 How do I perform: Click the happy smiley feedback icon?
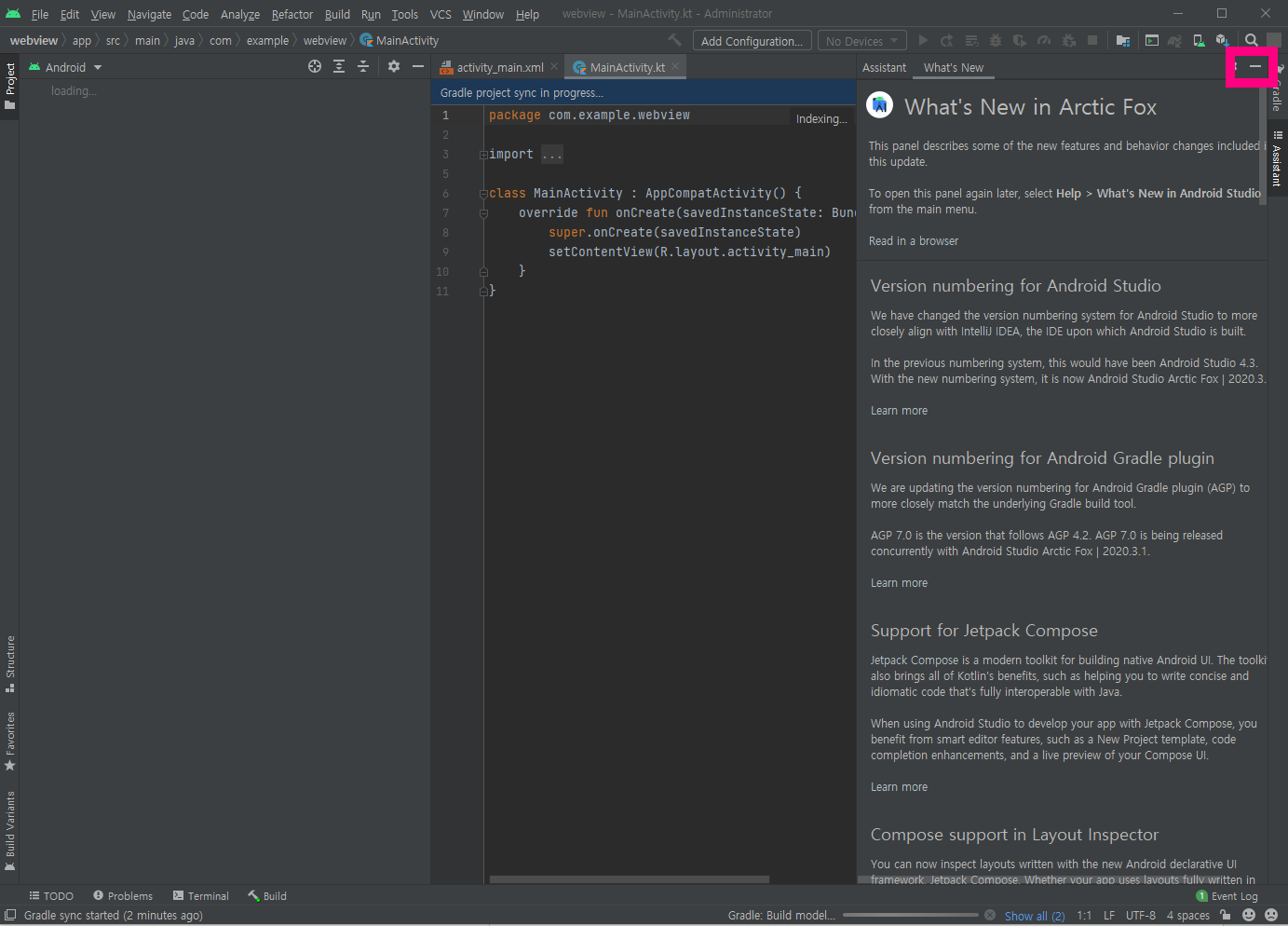pos(1249,915)
